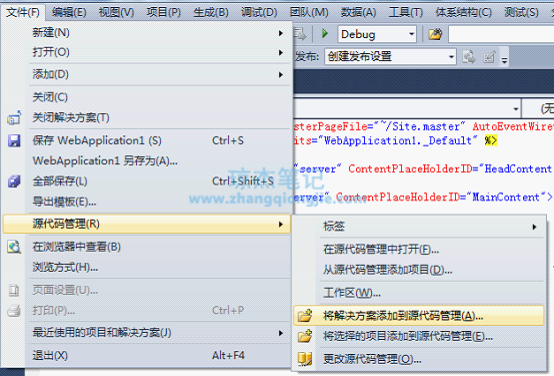Image resolution: width=554 pixels, height=376 pixels.
Task: Click the Save WebApplication1 floppy disk icon
Action: pos(14,141)
